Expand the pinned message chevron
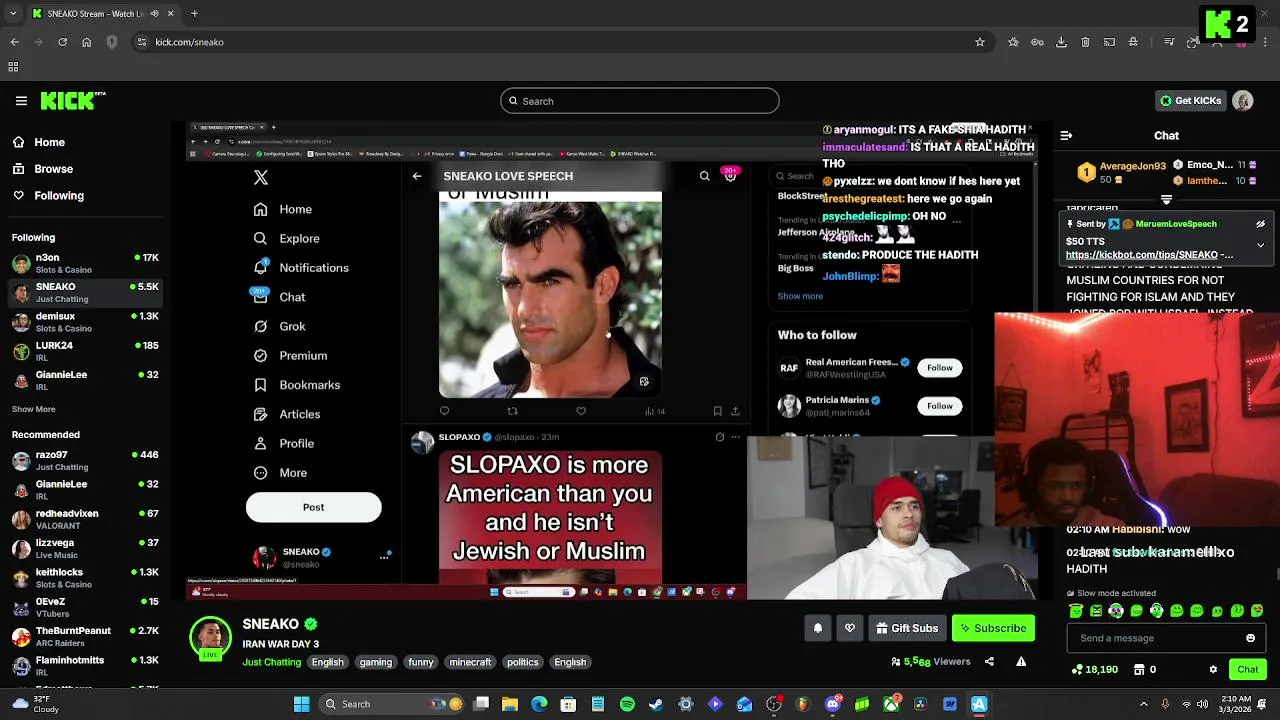The width and height of the screenshot is (1280, 720). tap(1260, 245)
